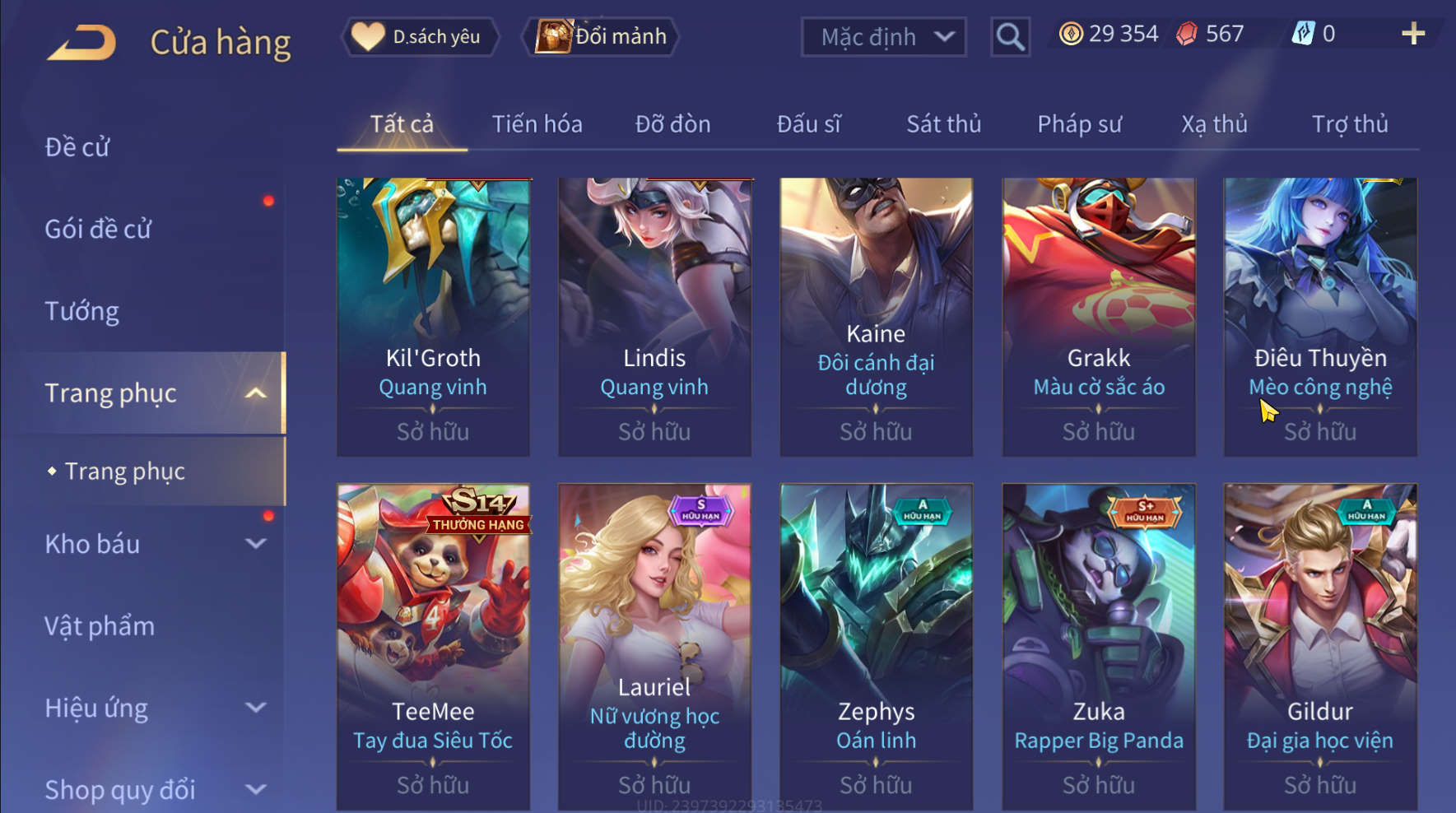Click the back arrow icon
This screenshot has height=813, width=1456.
point(81,42)
